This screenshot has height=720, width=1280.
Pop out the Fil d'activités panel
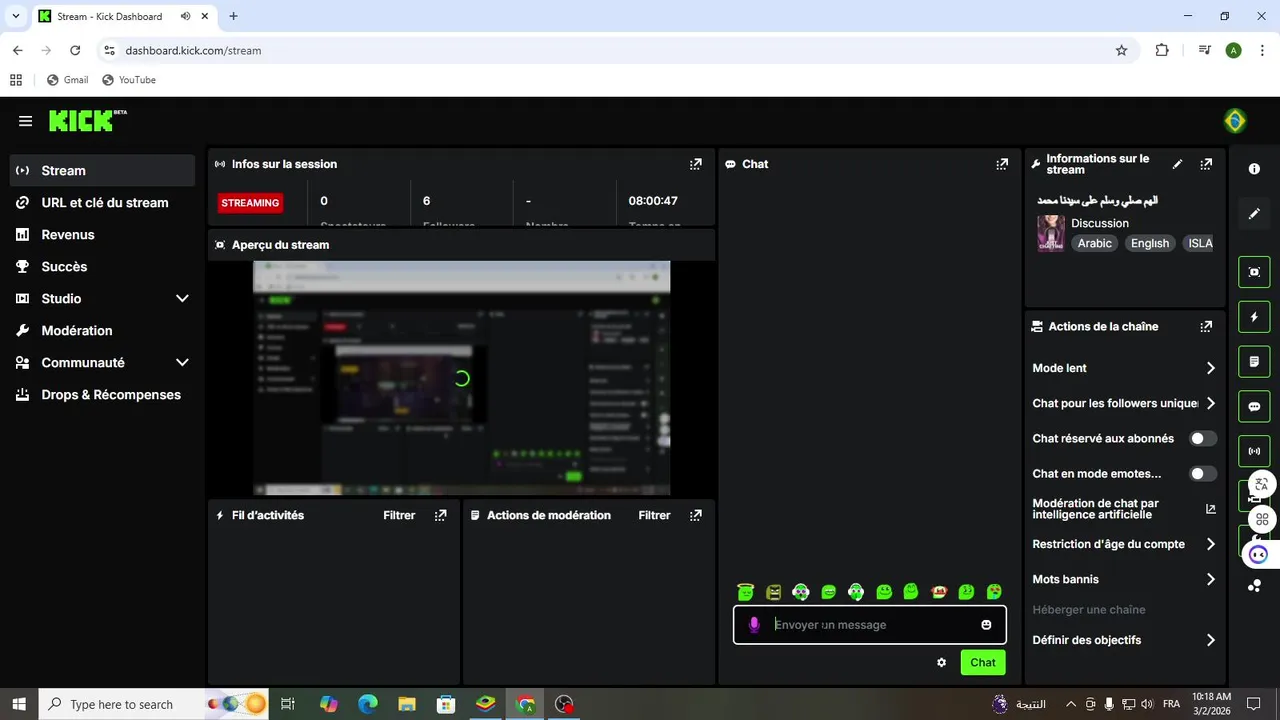pos(440,515)
